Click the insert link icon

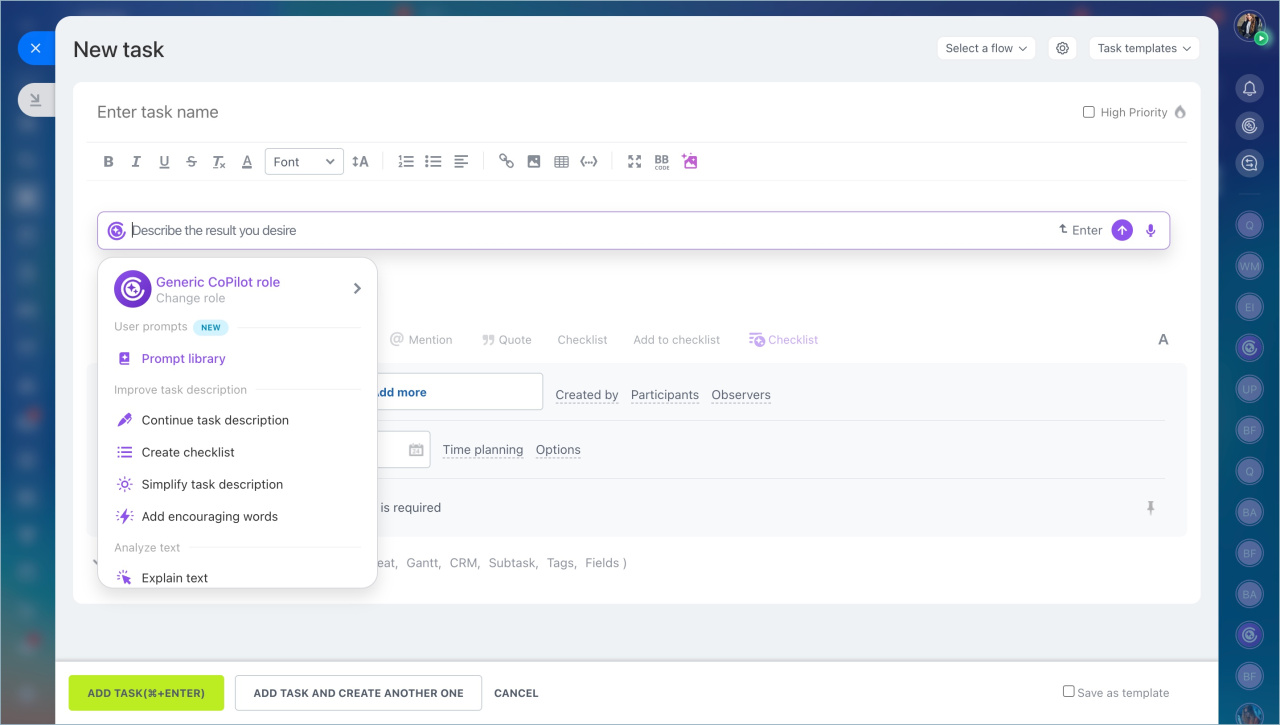click(x=506, y=161)
